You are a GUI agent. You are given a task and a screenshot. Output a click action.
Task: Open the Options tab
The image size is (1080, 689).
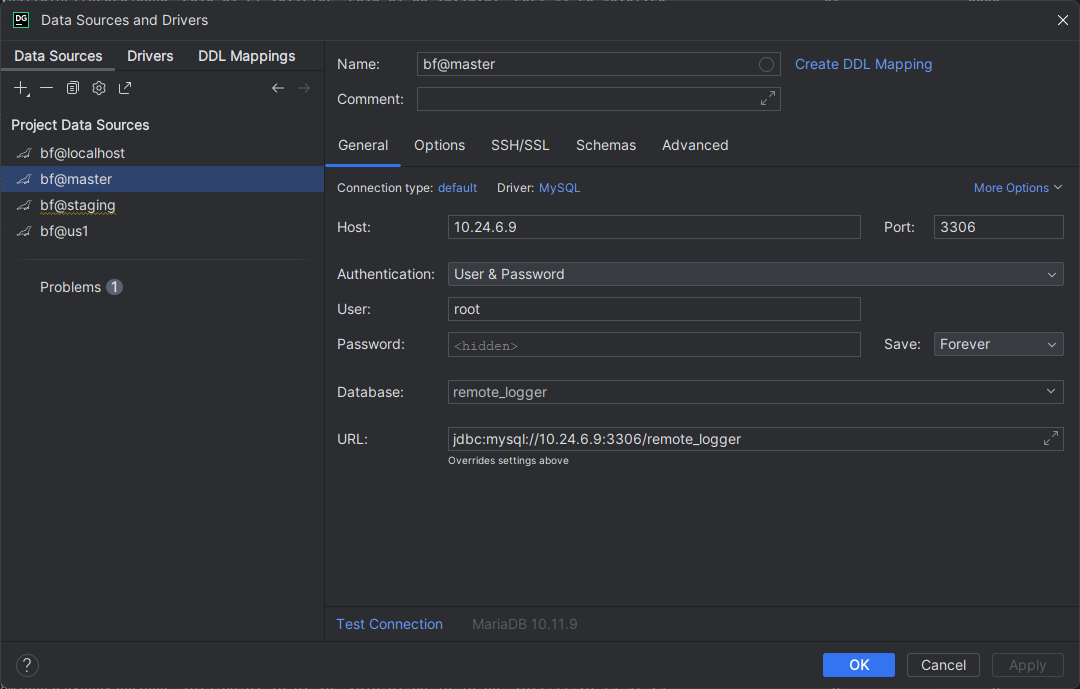tap(439, 145)
